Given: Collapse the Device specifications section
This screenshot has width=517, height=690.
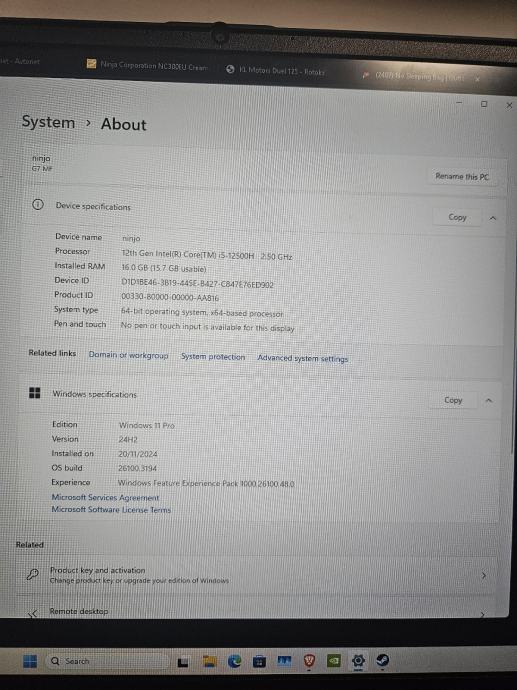Looking at the screenshot, I should pyautogui.click(x=493, y=218).
